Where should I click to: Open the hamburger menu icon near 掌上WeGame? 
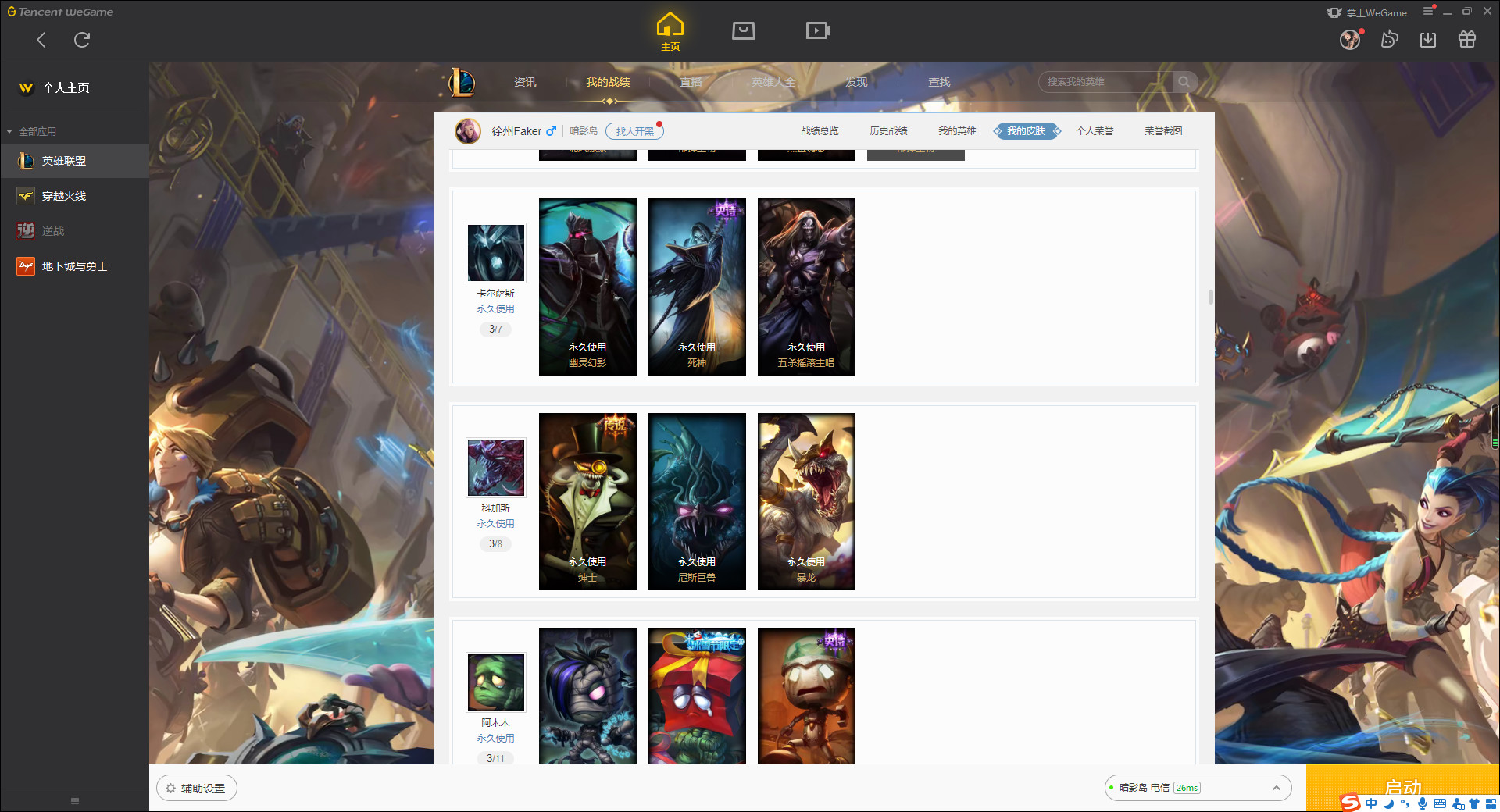(x=1428, y=11)
